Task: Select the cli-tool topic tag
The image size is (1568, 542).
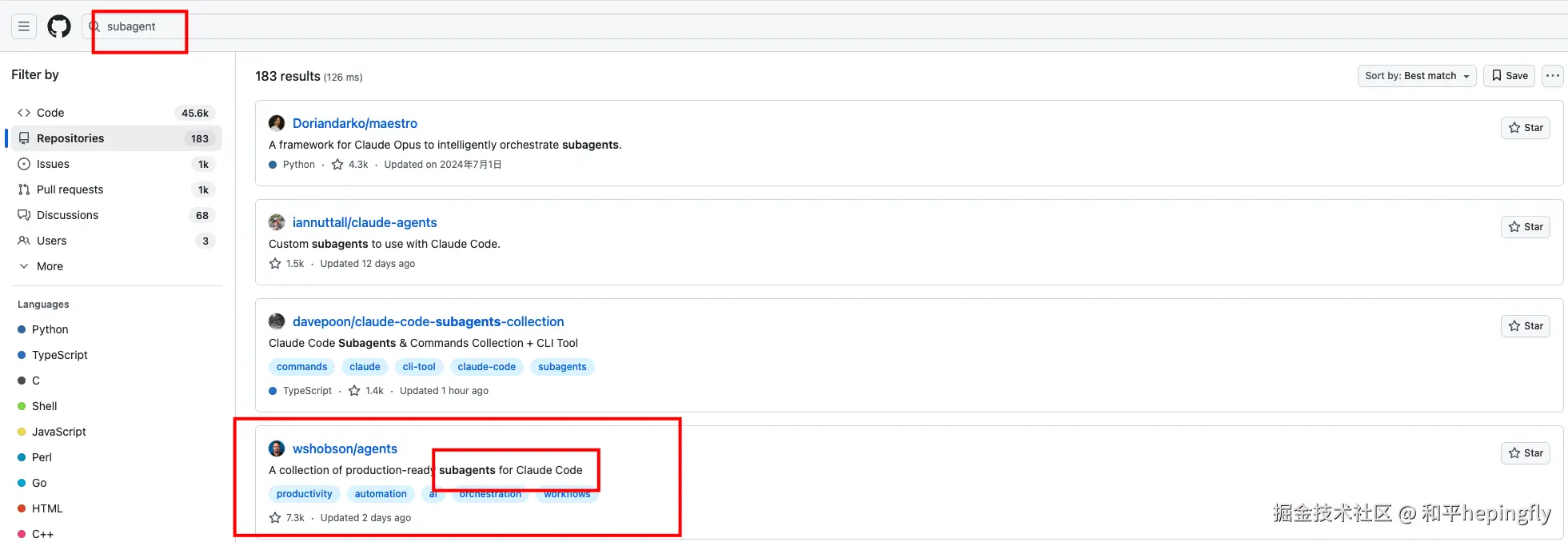Action: click(419, 367)
